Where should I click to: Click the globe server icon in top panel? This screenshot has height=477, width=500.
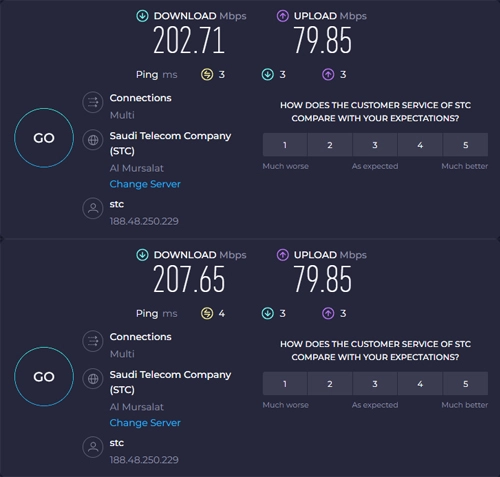pyautogui.click(x=93, y=140)
